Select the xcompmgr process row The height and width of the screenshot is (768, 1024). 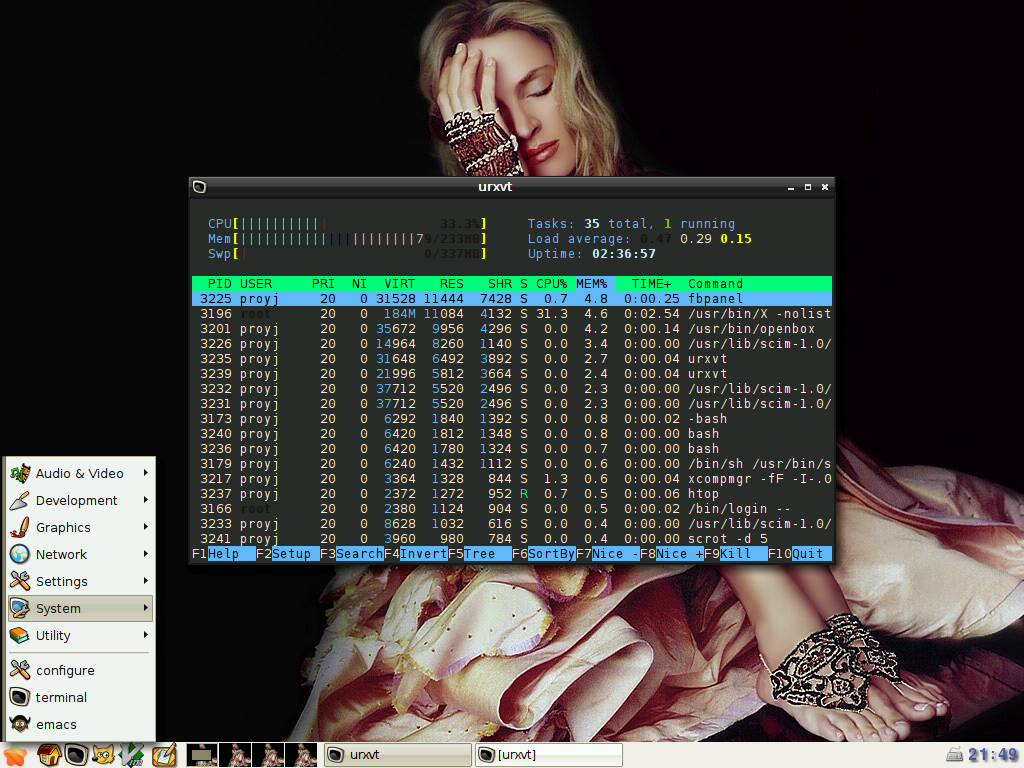coord(512,479)
